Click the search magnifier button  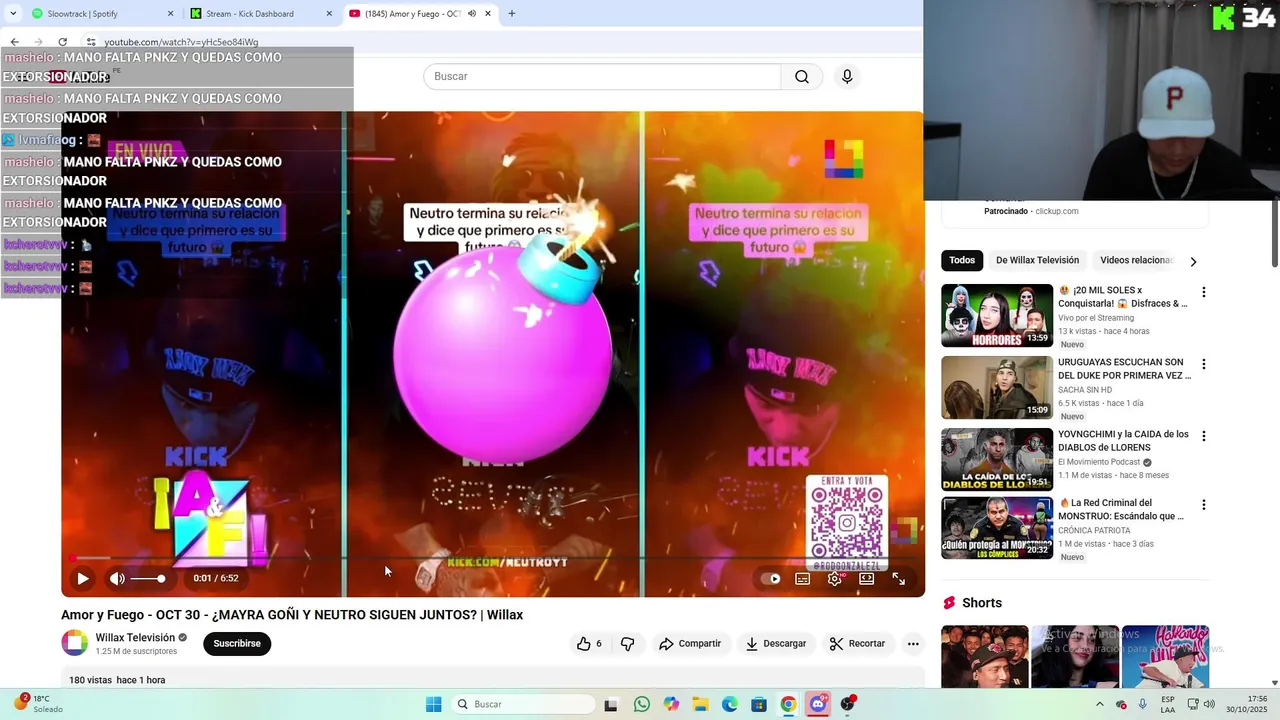pyautogui.click(x=802, y=76)
